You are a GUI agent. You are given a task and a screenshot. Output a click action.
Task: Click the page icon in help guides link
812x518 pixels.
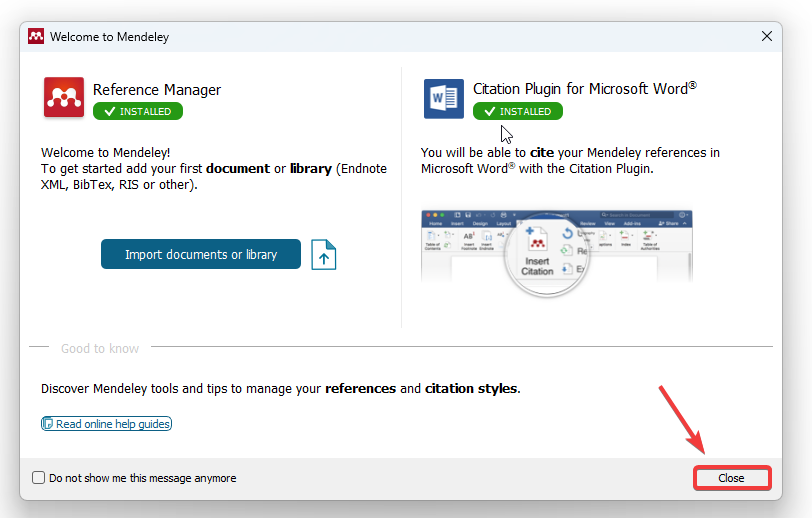[x=48, y=424]
